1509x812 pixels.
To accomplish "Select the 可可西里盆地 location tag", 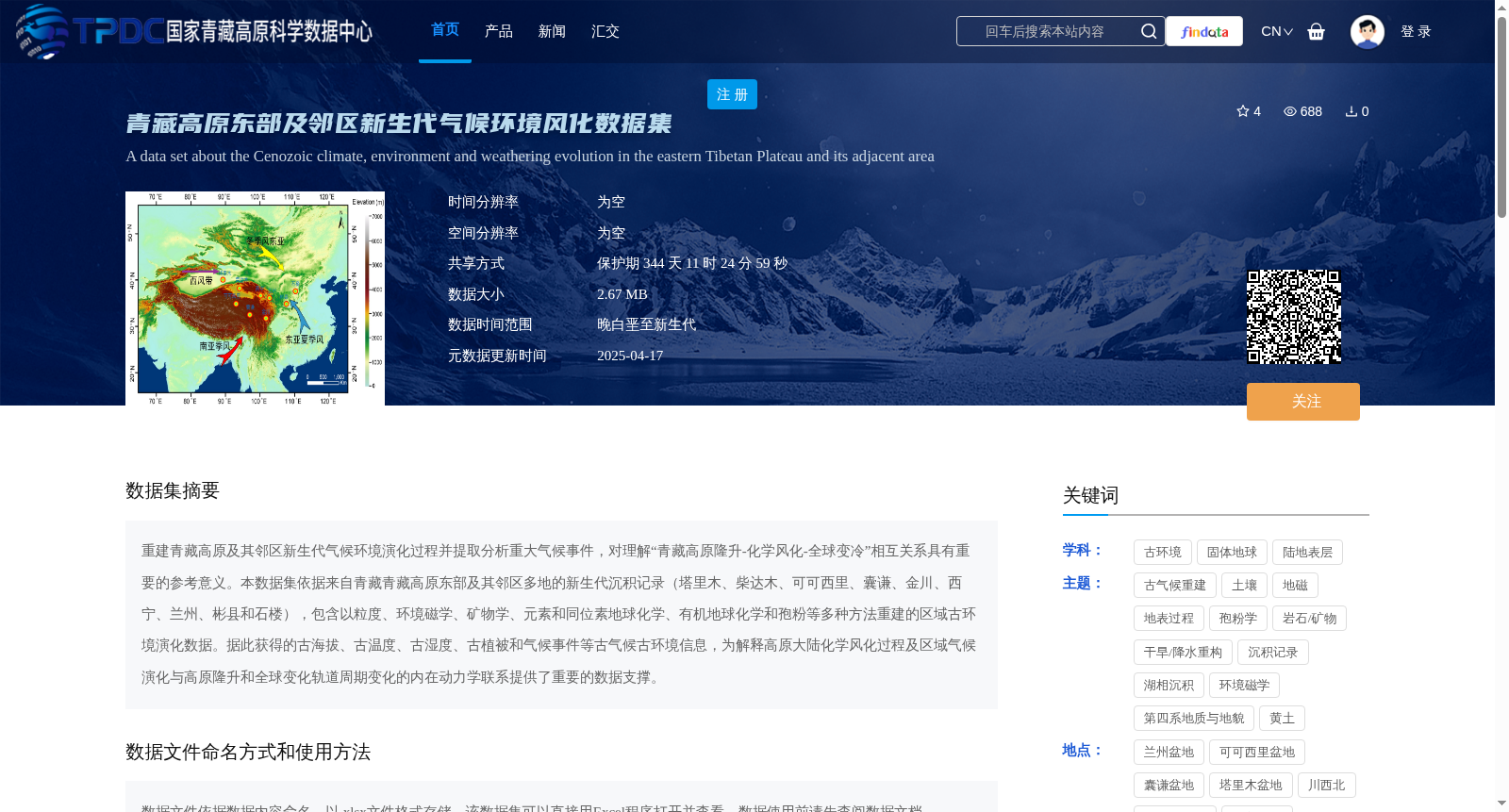I will [x=1257, y=753].
